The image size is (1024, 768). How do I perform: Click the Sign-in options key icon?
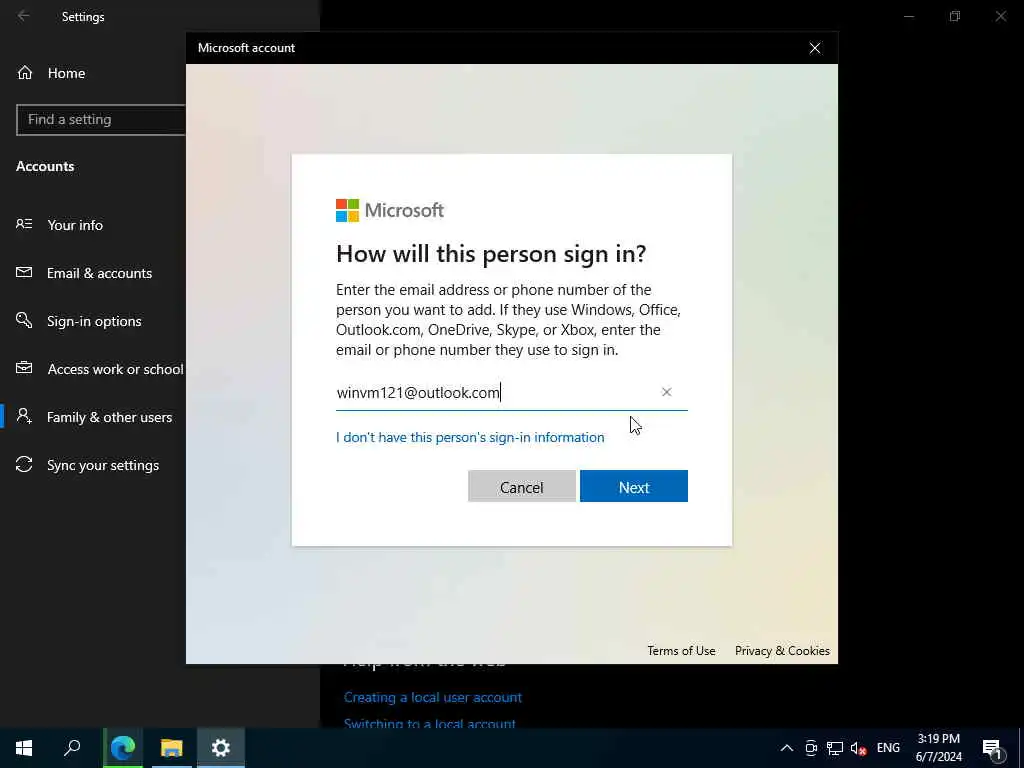click(x=24, y=320)
